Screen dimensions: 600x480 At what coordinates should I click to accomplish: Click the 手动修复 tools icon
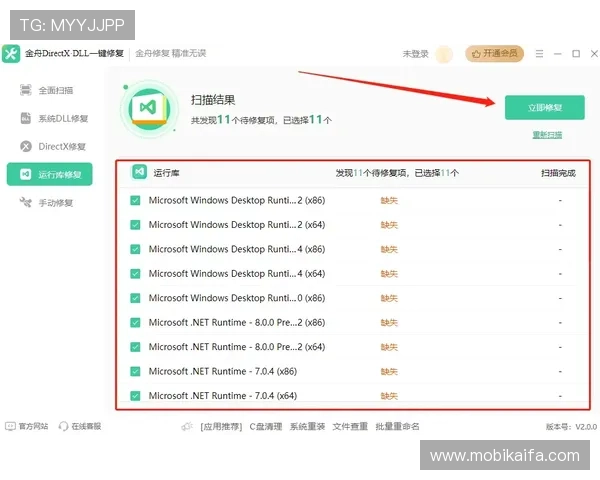point(26,202)
